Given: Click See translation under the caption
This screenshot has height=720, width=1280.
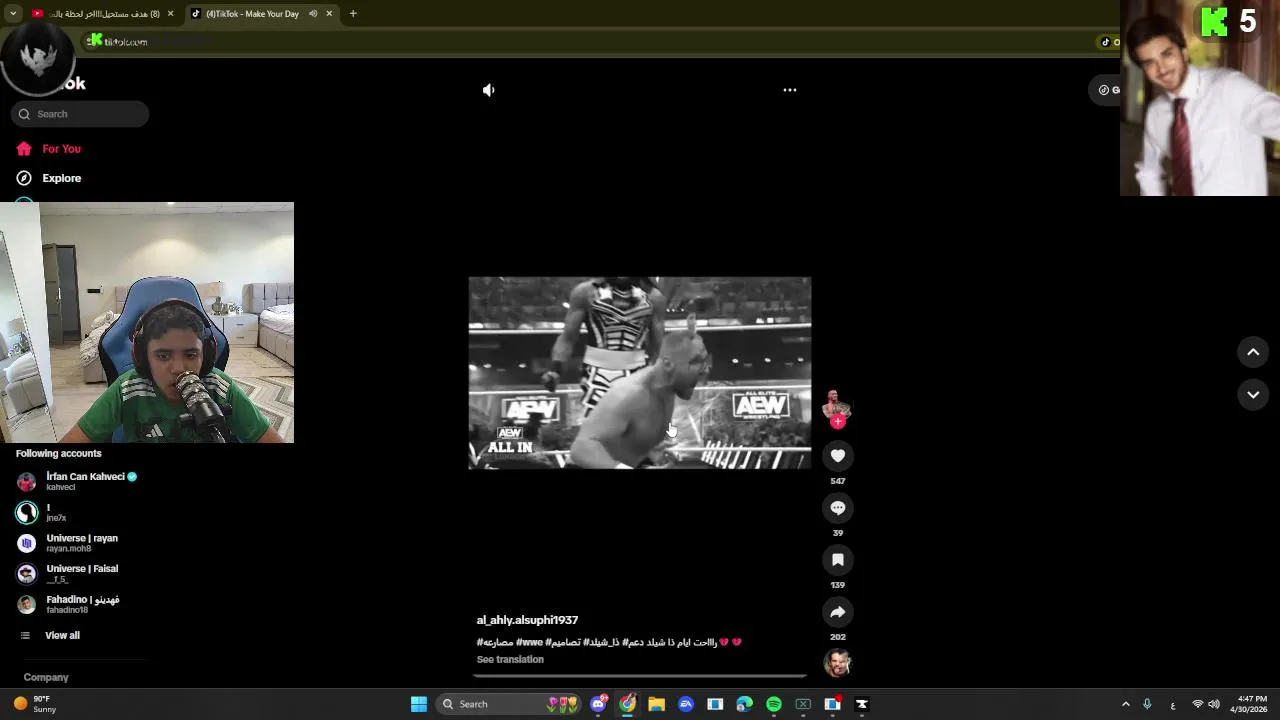Looking at the screenshot, I should pyautogui.click(x=510, y=660).
